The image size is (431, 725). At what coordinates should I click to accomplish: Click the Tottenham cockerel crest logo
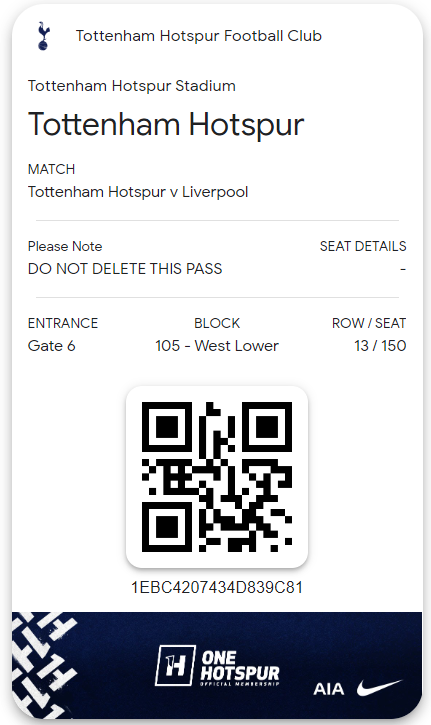[x=43, y=36]
